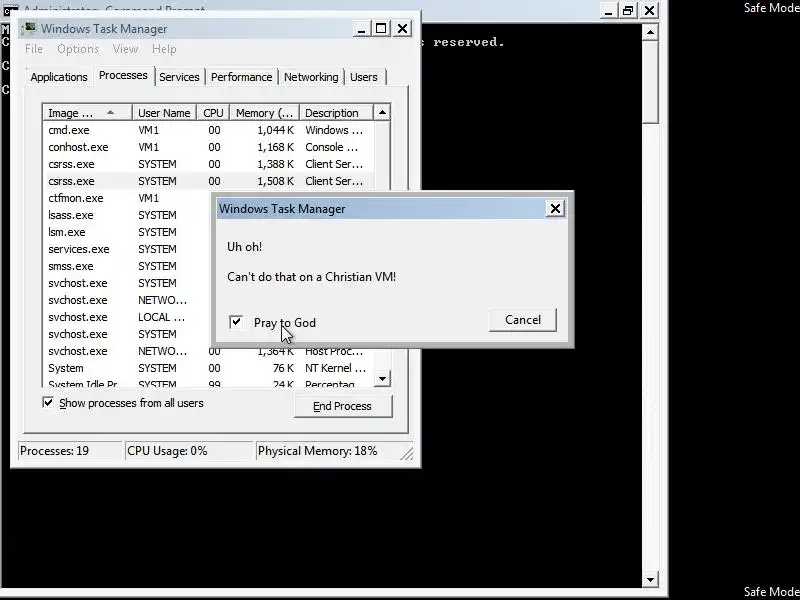Image resolution: width=800 pixels, height=600 pixels.
Task: Sort by the CPU column header
Action: 213,113
